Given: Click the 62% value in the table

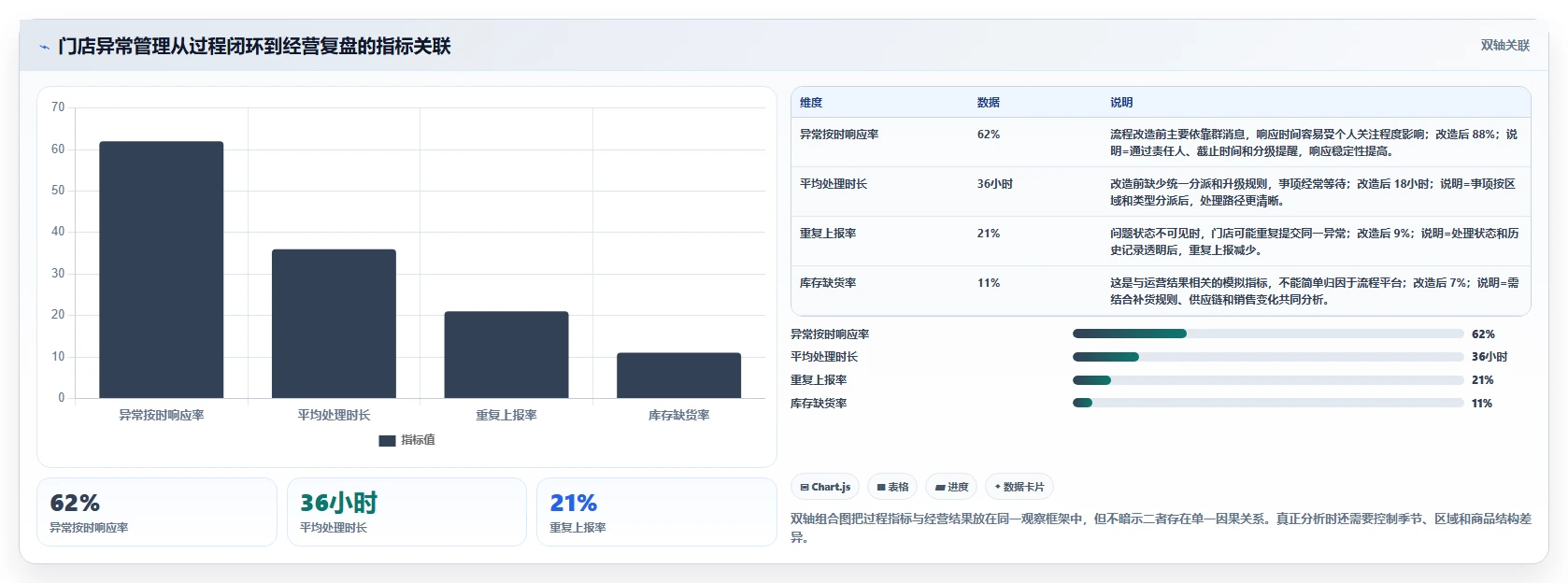Looking at the screenshot, I should click(989, 135).
